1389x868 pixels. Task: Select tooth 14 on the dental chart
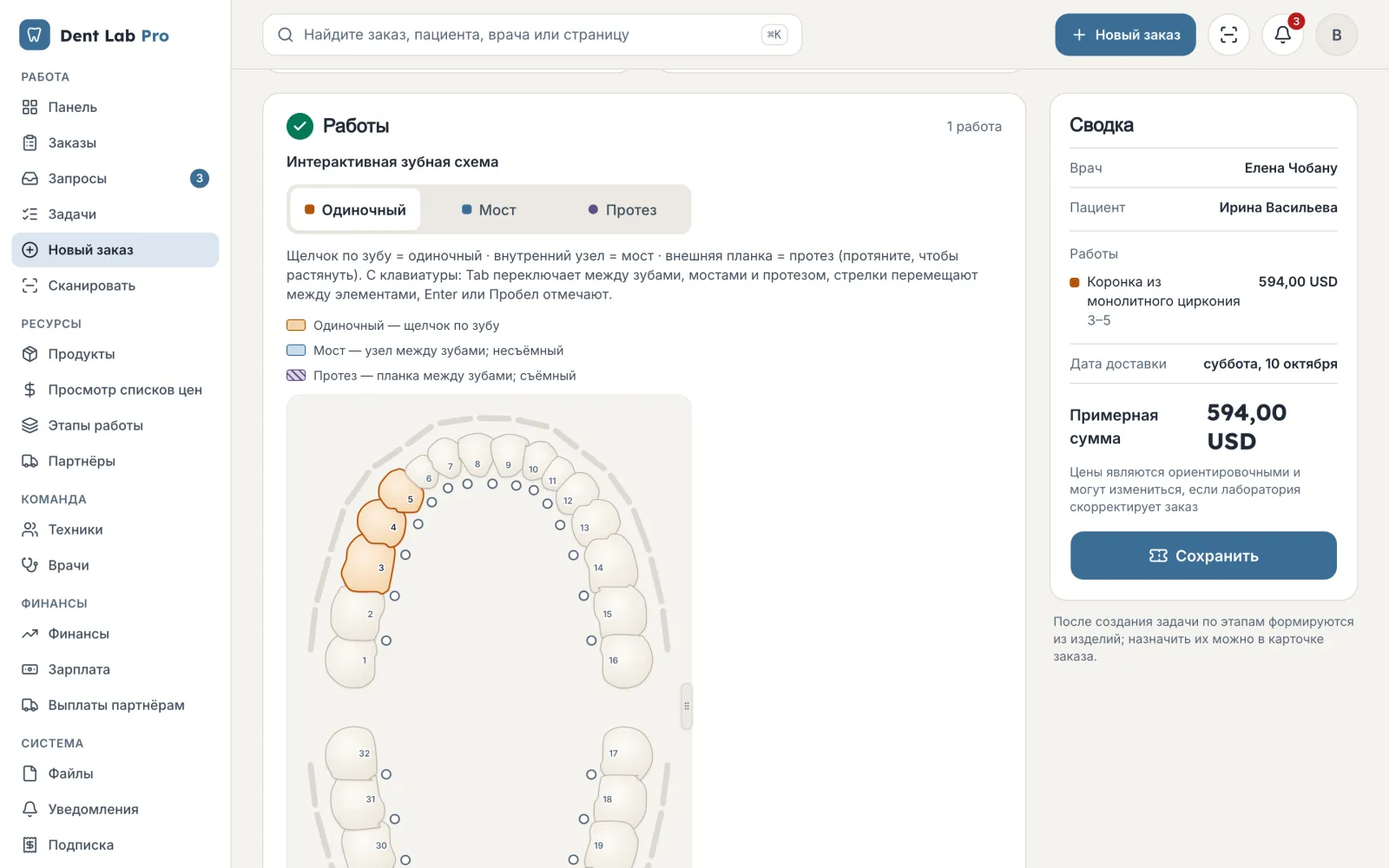[x=610, y=562]
